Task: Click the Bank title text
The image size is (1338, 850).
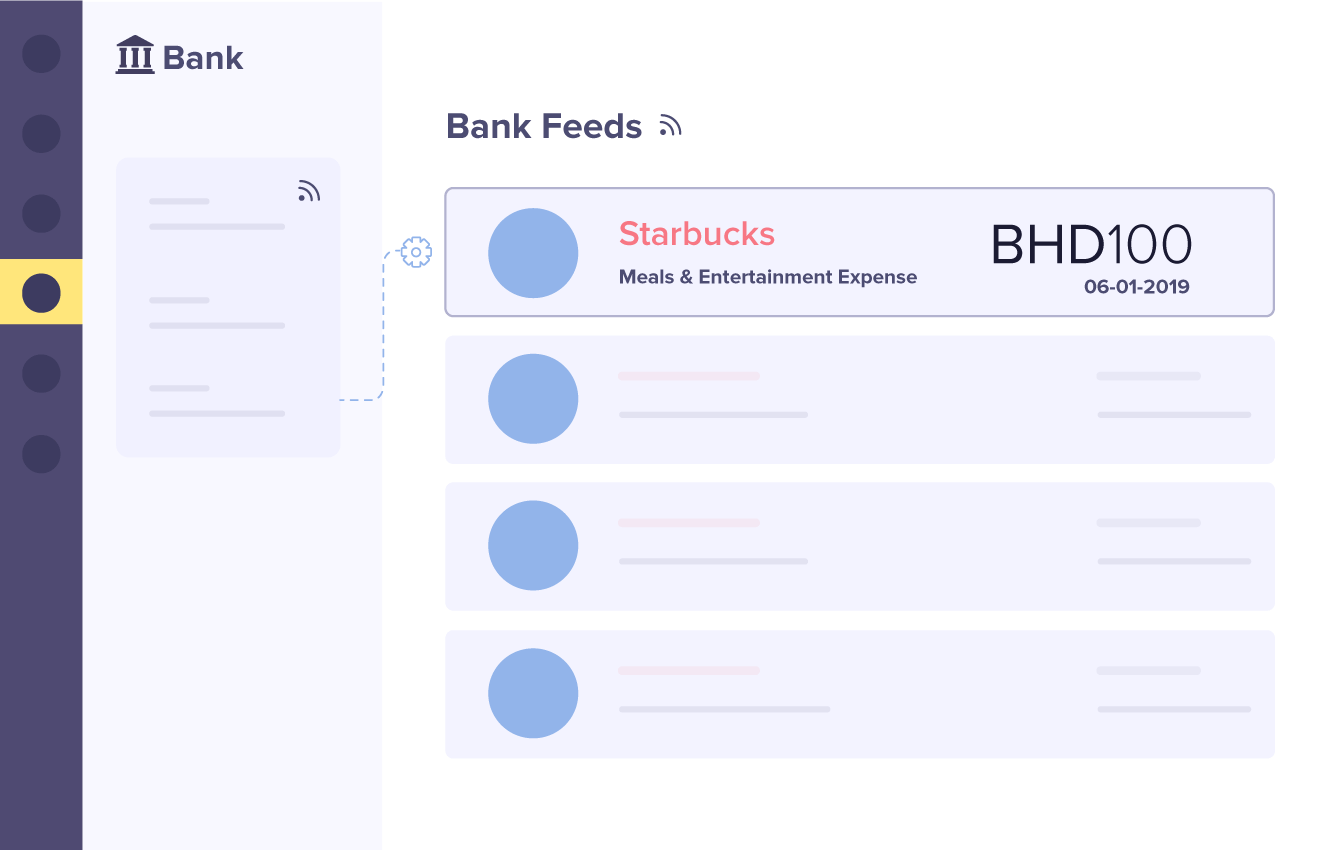Action: (x=203, y=58)
